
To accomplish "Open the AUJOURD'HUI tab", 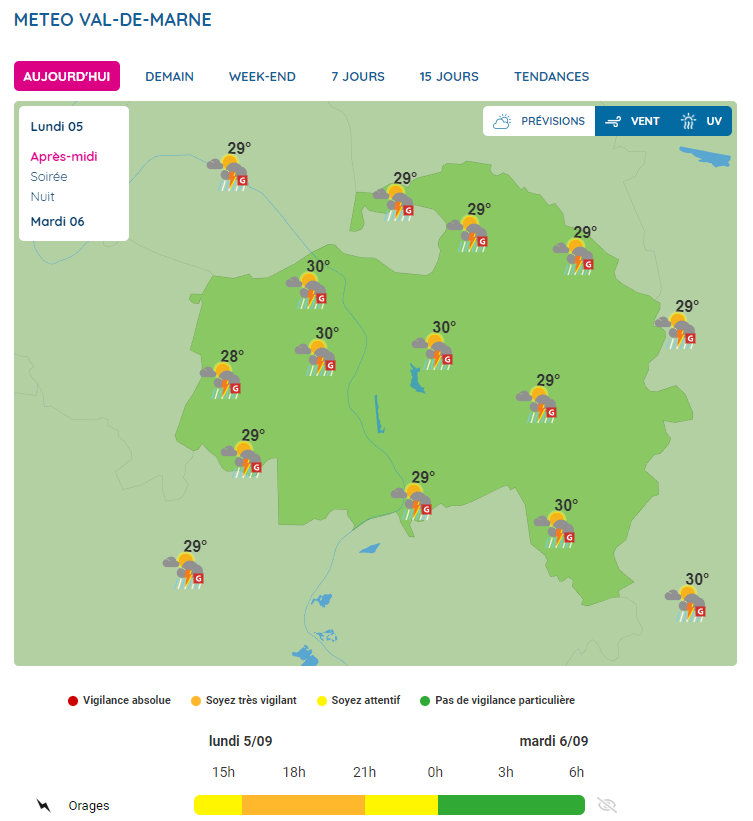I will pyautogui.click(x=67, y=76).
